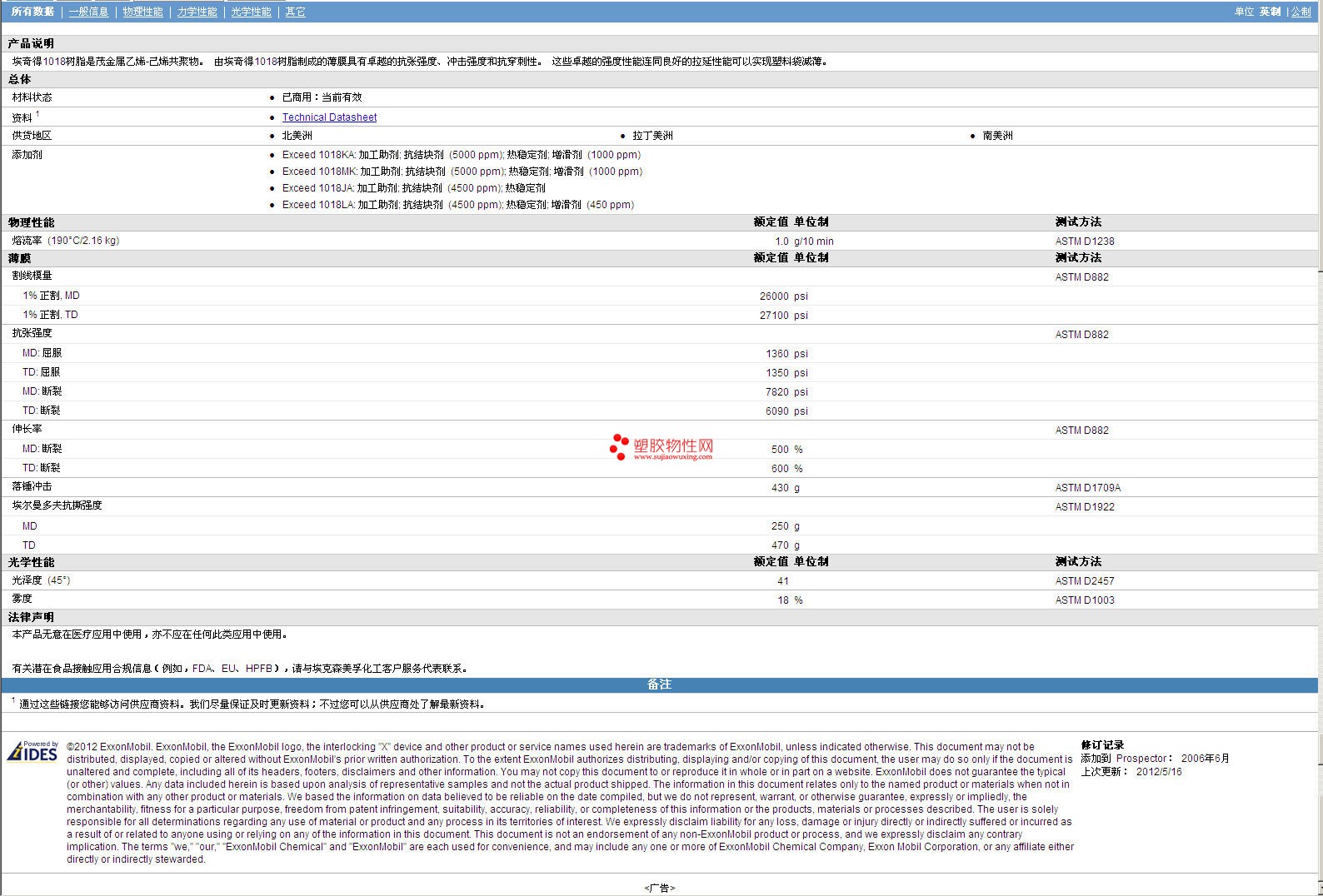Click the ASTM D1709A test method
1323x896 pixels.
point(1088,488)
